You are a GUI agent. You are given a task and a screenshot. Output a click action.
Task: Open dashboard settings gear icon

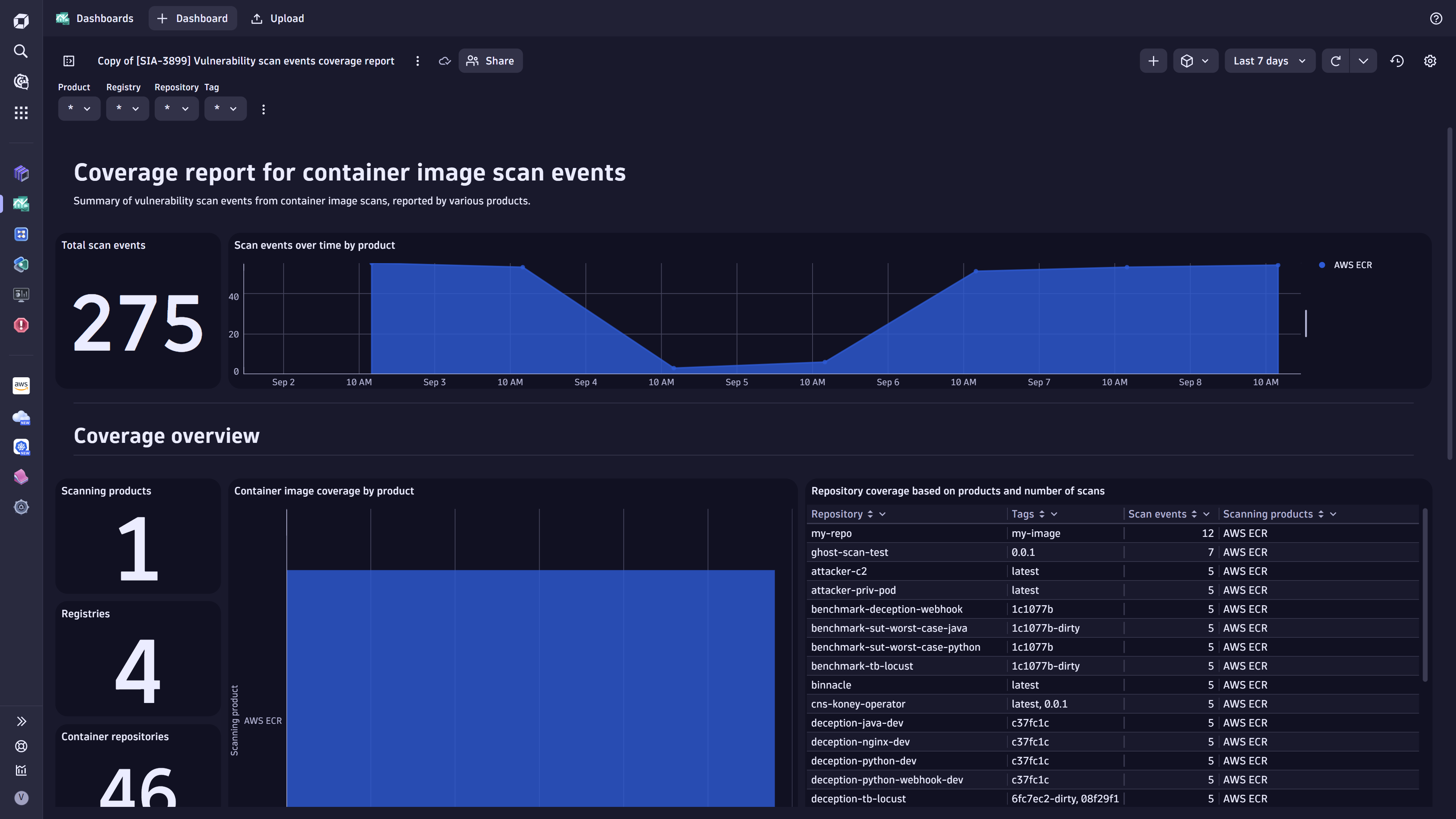1430,61
